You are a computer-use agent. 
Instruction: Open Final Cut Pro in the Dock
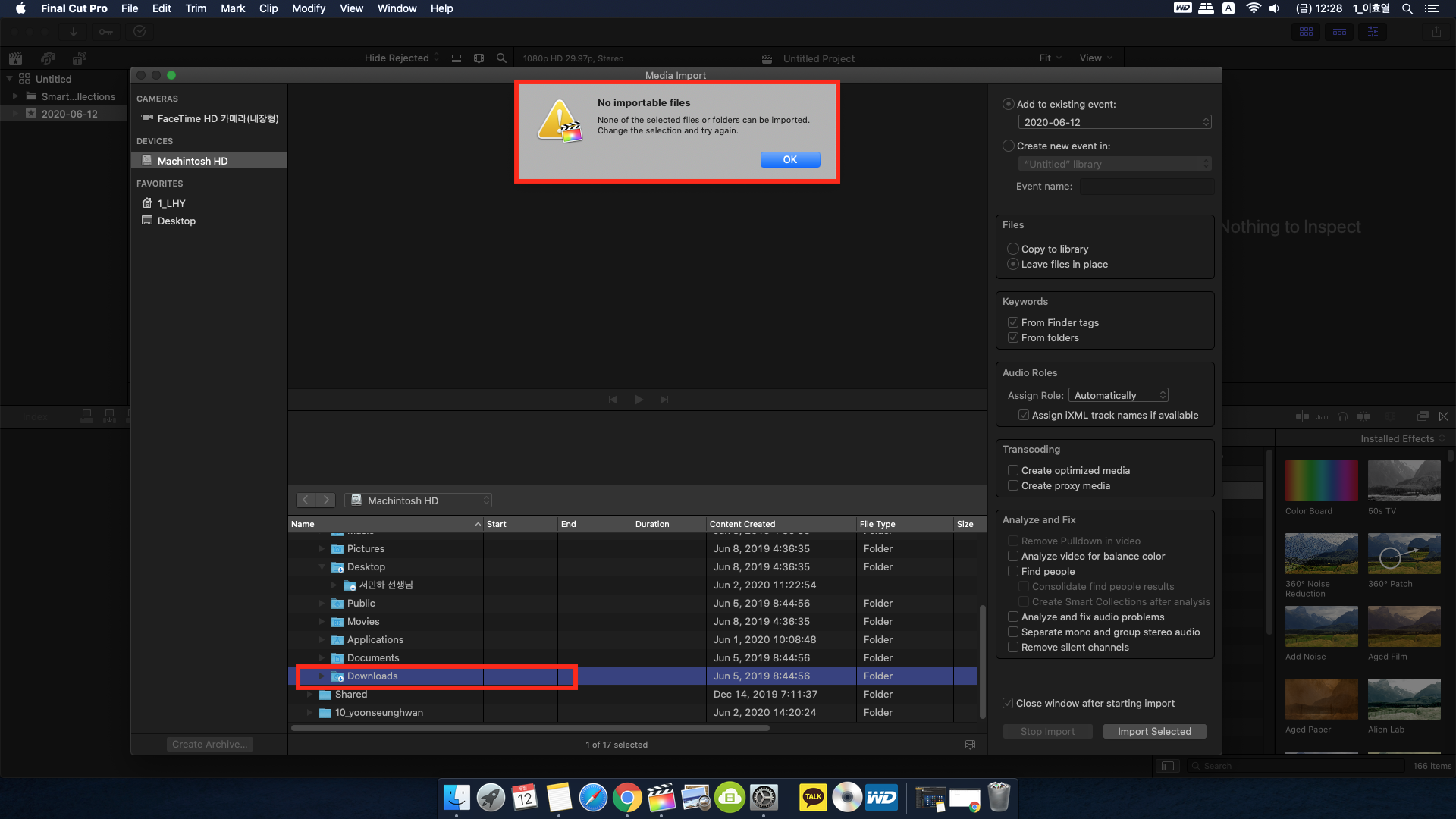pos(661,798)
